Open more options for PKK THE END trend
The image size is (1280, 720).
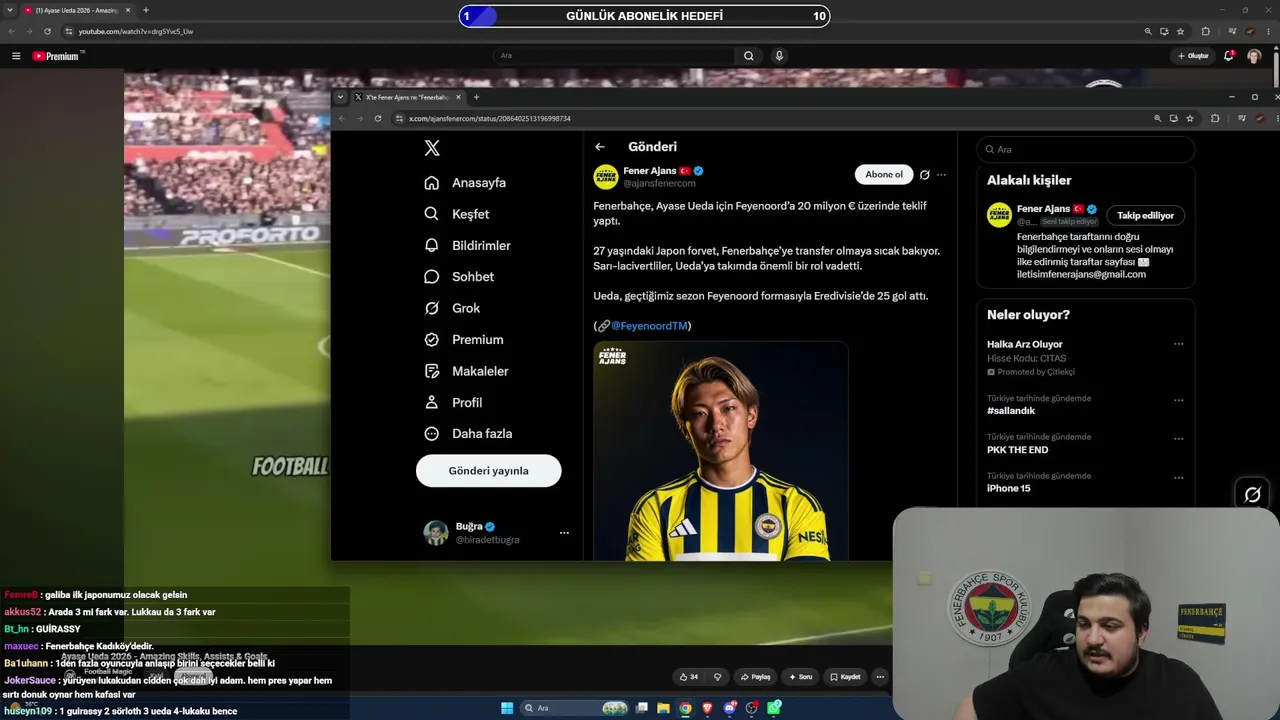(x=1179, y=439)
